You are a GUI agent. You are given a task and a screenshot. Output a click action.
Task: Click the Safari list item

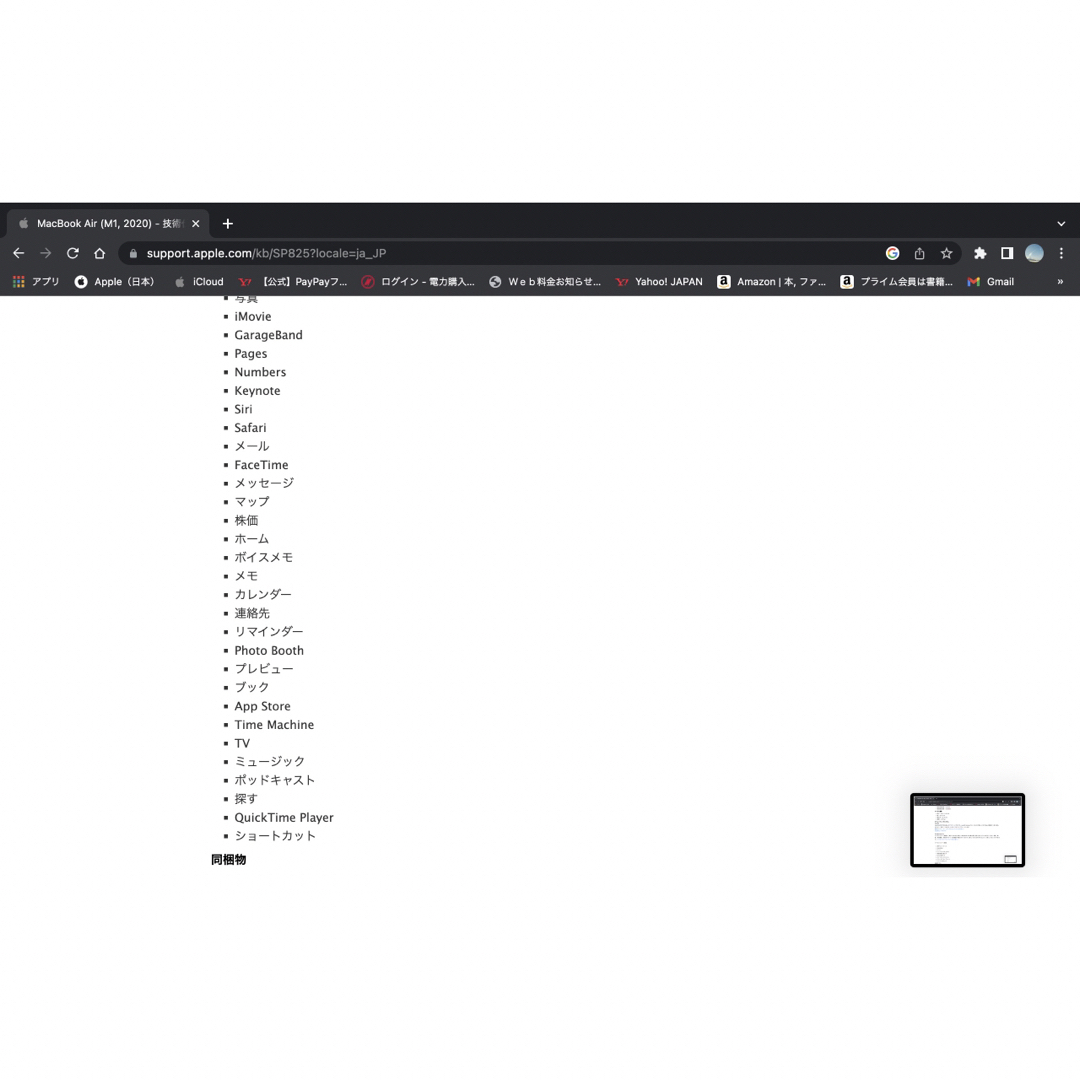pyautogui.click(x=250, y=428)
